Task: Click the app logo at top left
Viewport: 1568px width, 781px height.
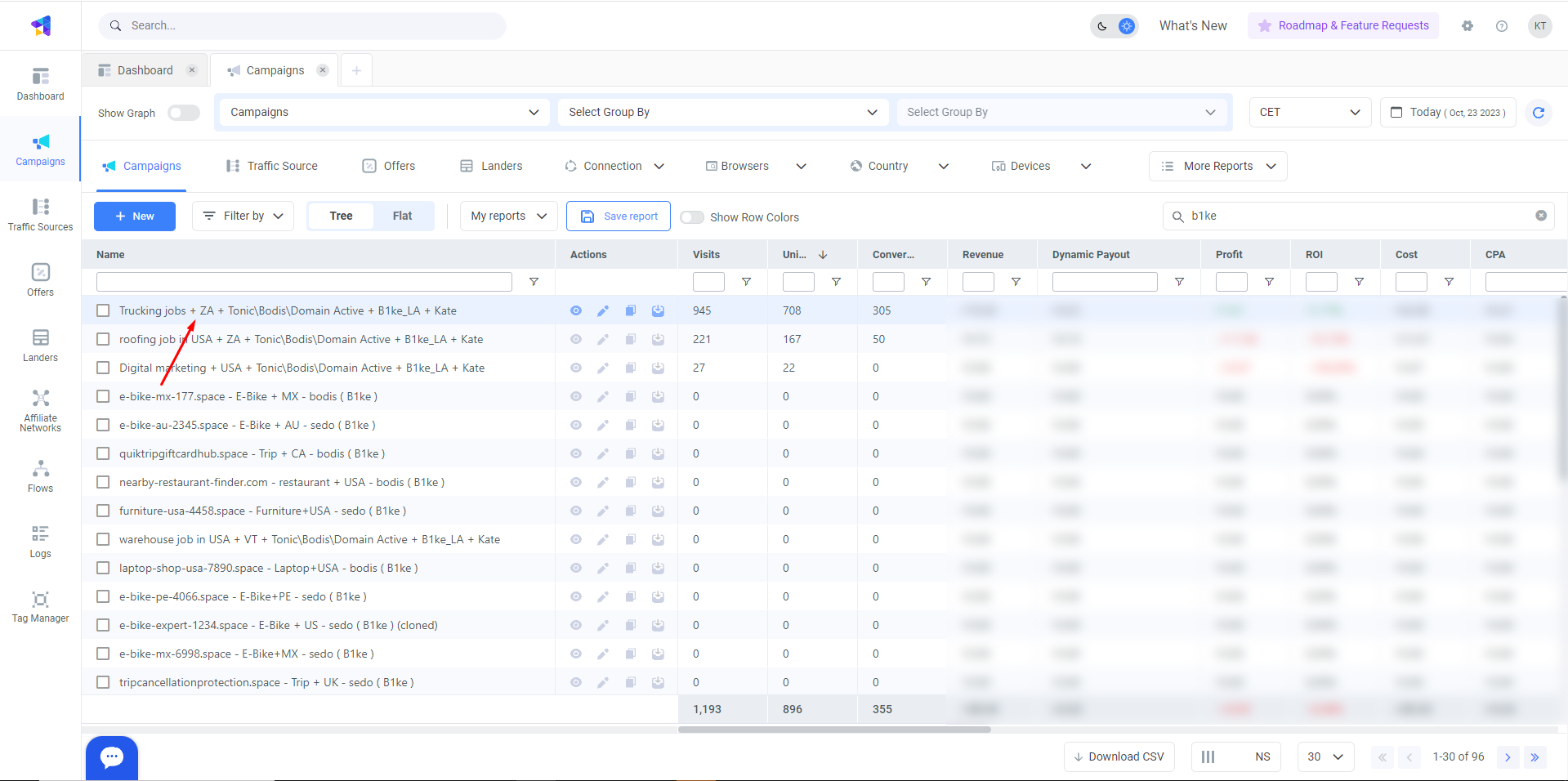Action: (x=41, y=26)
